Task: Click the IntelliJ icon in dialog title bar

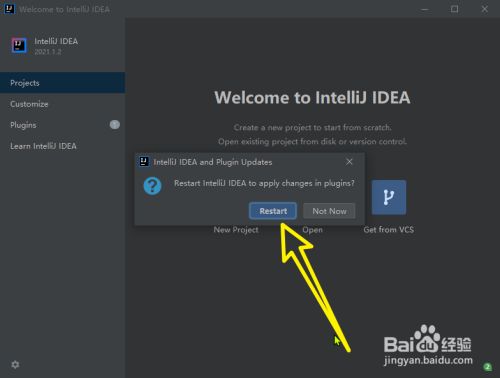Action: 144,162
